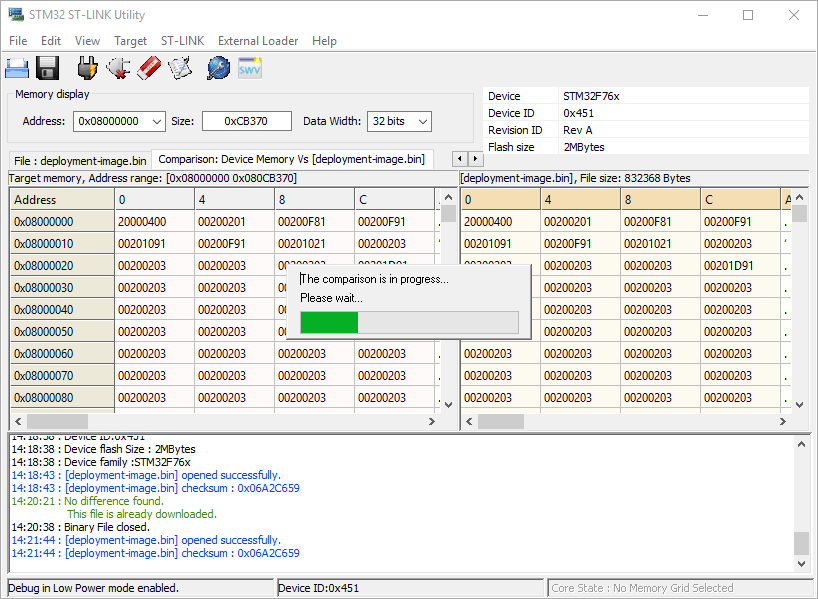Click cell 20000400 in target memory grid

[154, 222]
